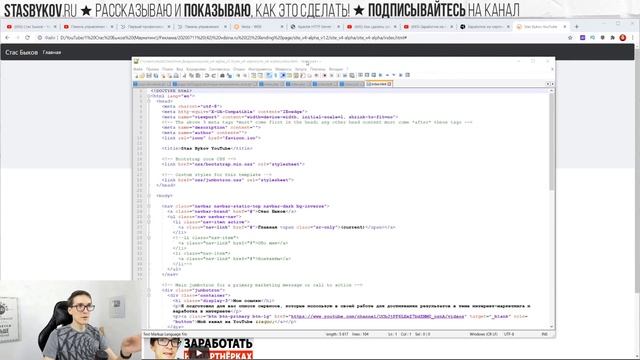The width and height of the screenshot is (640, 360).
Task: Play the recorded macro from toolbar
Action: (338, 76)
